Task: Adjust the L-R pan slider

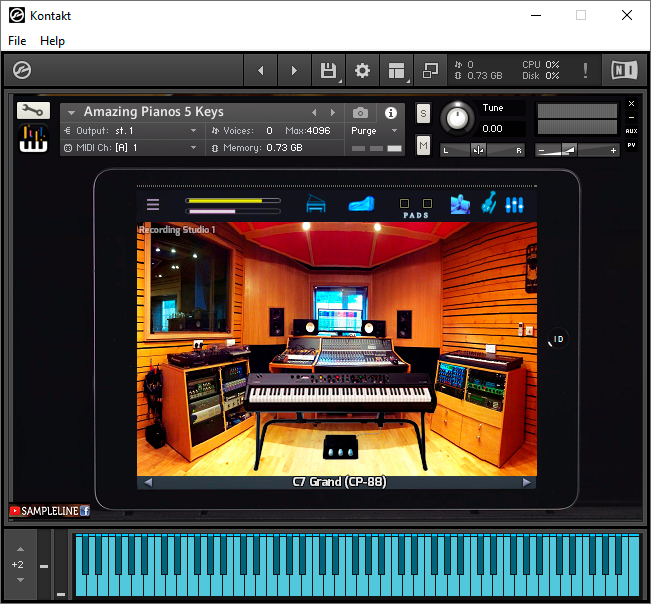Action: (x=482, y=150)
